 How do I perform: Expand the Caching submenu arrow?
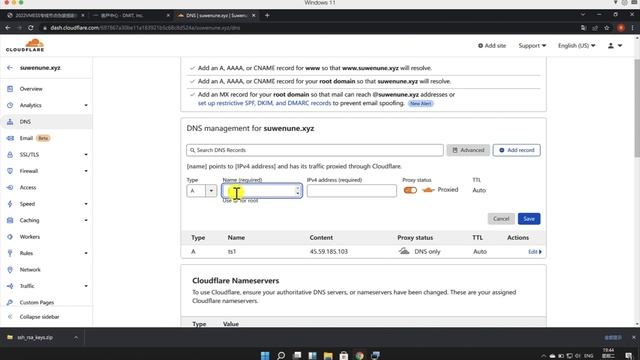tap(86, 220)
